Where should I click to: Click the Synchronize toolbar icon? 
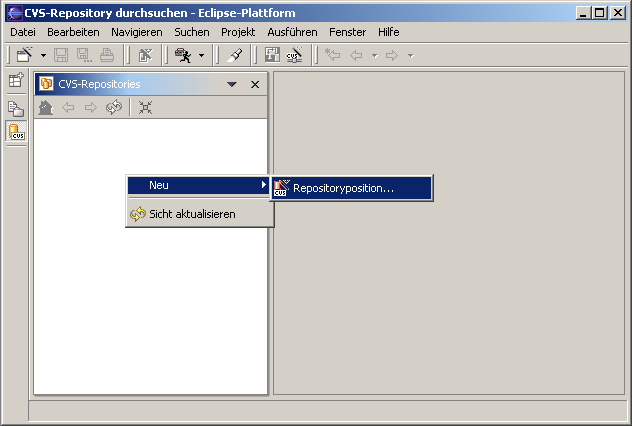pyautogui.click(x=272, y=55)
